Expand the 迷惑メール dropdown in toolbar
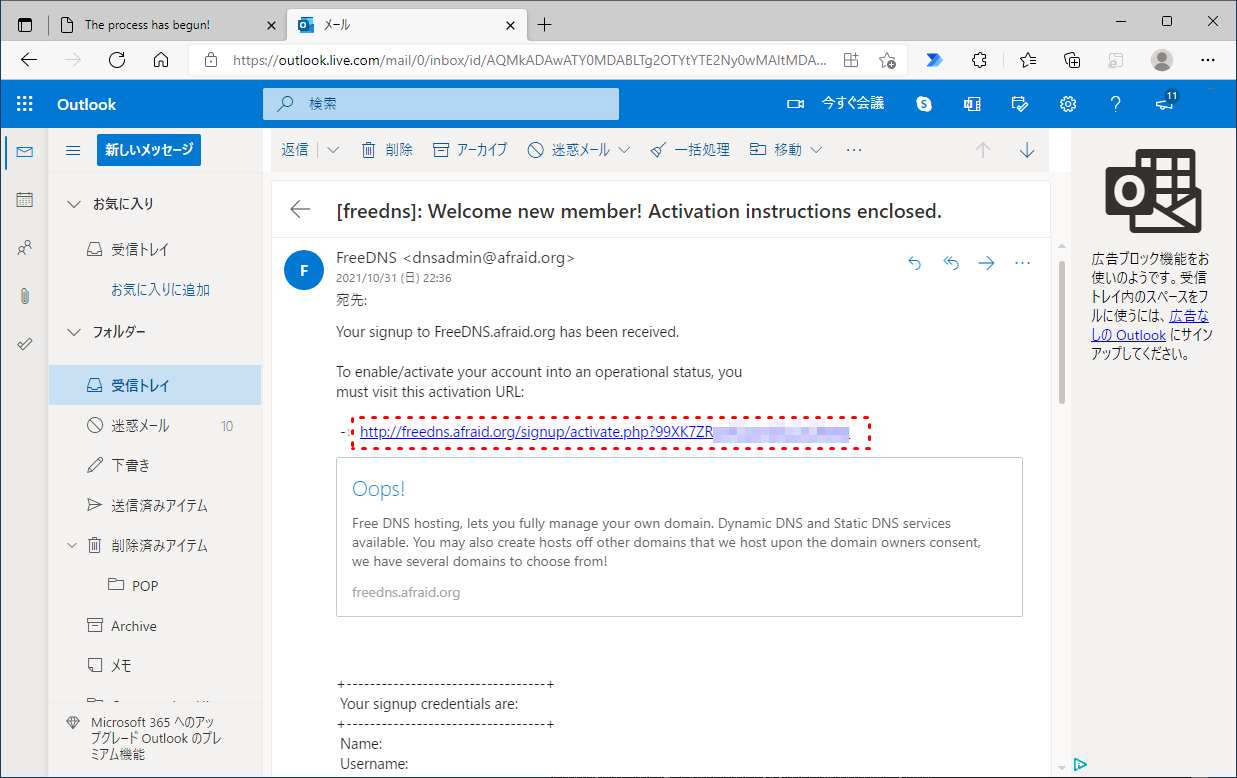 click(x=624, y=150)
